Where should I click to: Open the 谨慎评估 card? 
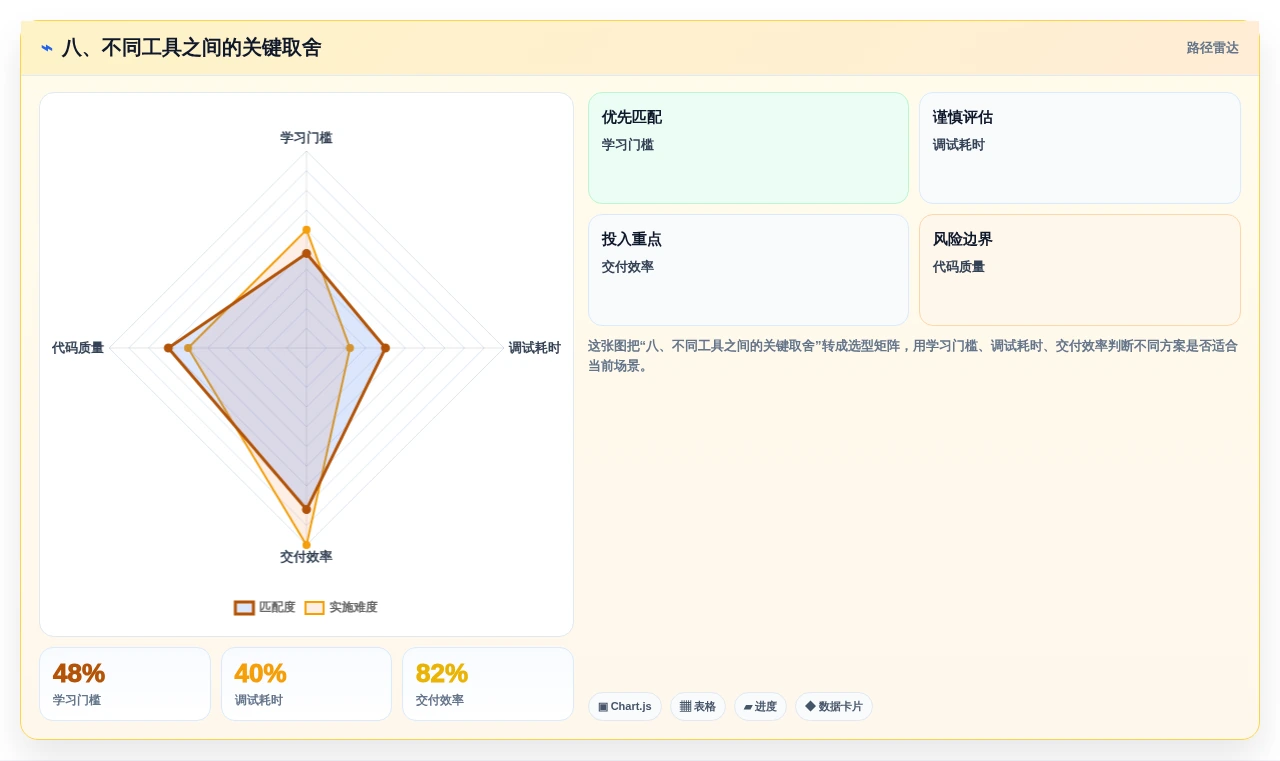pyautogui.click(x=1080, y=148)
